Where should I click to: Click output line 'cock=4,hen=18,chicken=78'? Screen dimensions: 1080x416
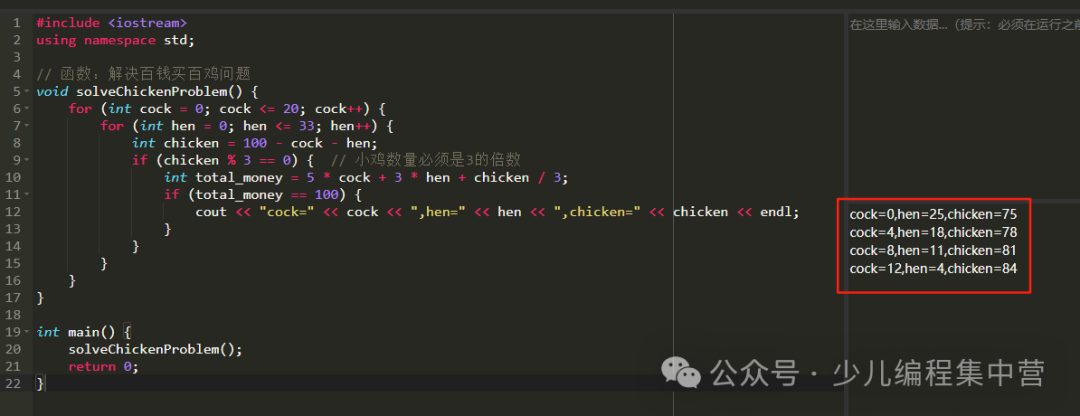coord(933,232)
